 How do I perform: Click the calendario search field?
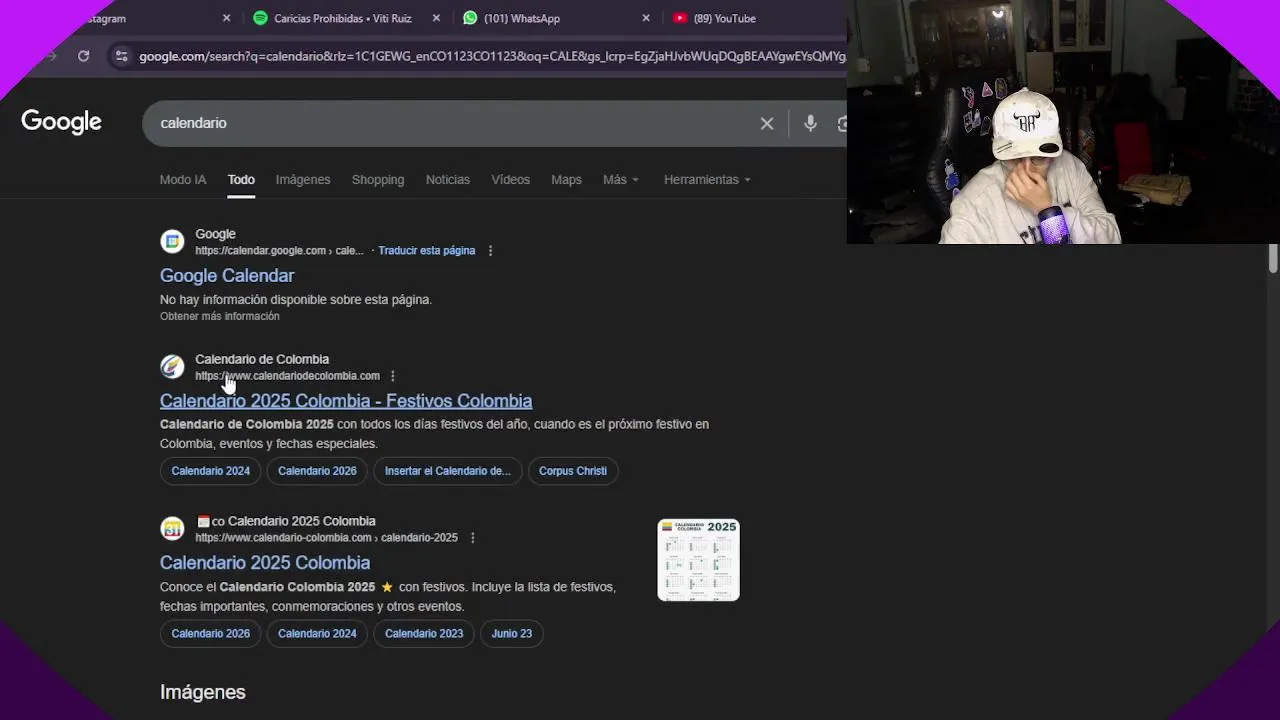(450, 123)
